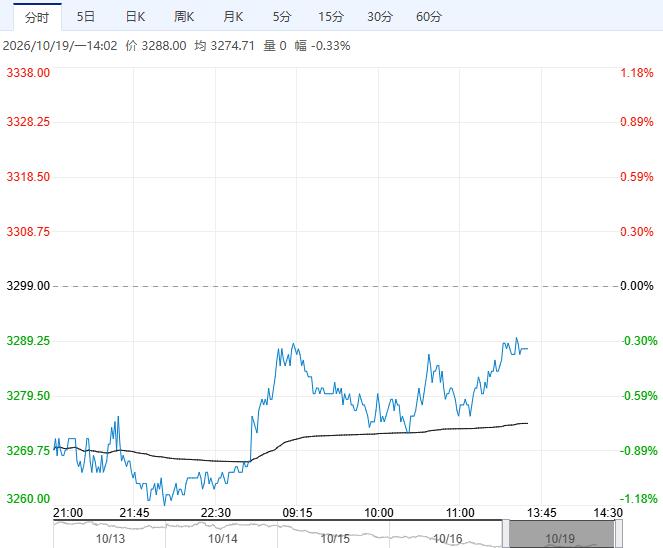Click the 10:00 time axis label

coord(379,513)
